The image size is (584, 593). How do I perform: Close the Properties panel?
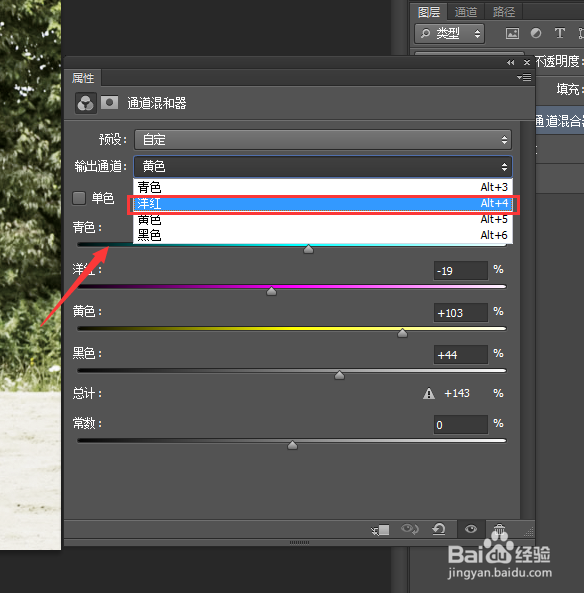tap(527, 62)
